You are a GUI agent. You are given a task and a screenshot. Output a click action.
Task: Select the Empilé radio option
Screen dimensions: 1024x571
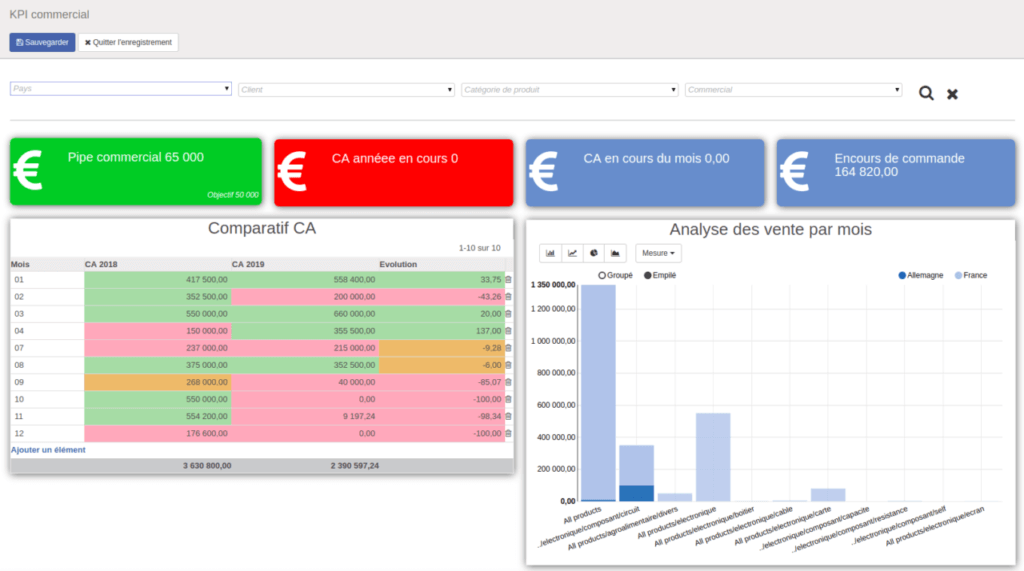click(x=648, y=275)
